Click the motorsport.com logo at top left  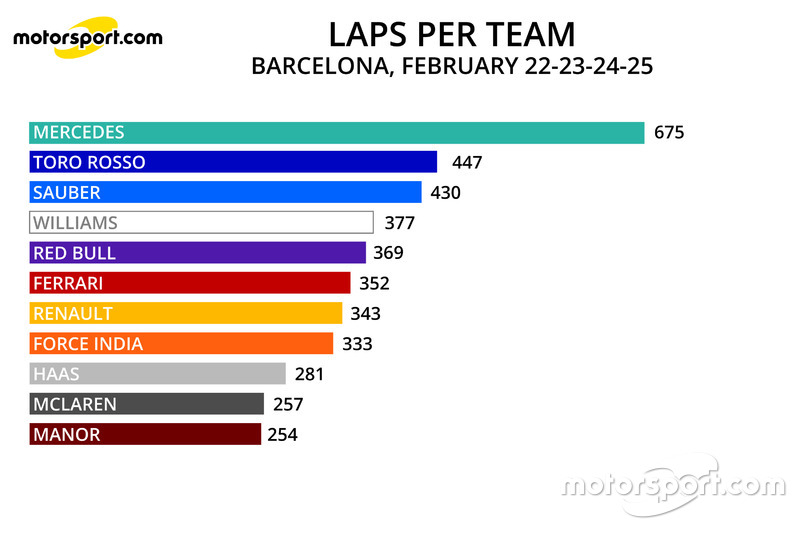[x=88, y=37]
